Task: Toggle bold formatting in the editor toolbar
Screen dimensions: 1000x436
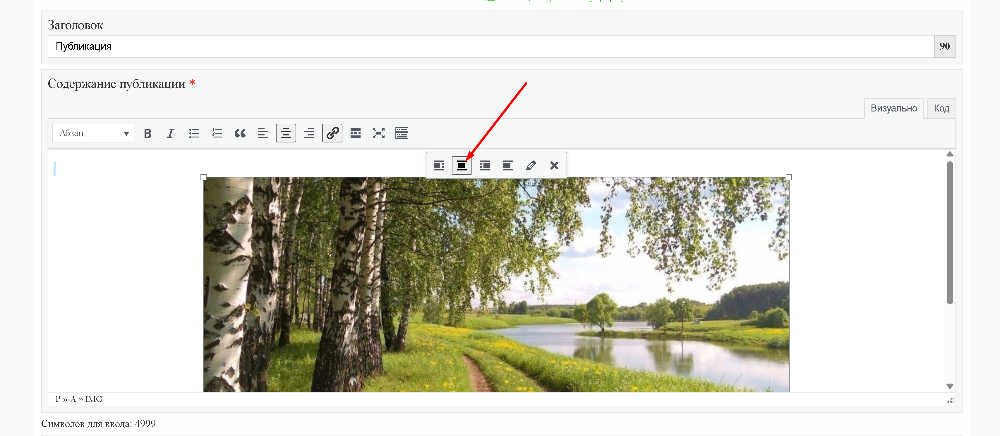Action: pyautogui.click(x=147, y=133)
